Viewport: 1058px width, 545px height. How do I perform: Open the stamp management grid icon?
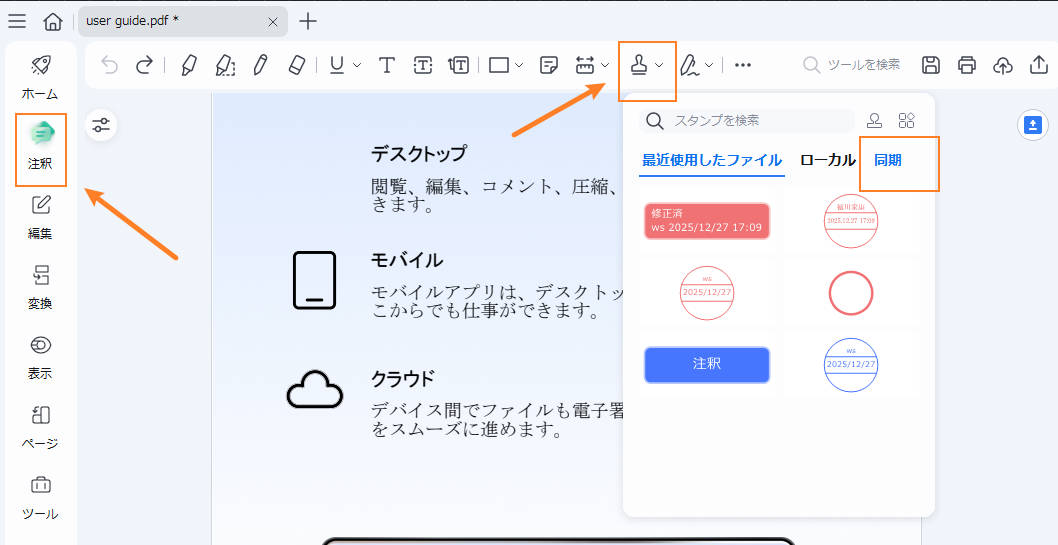(x=906, y=121)
